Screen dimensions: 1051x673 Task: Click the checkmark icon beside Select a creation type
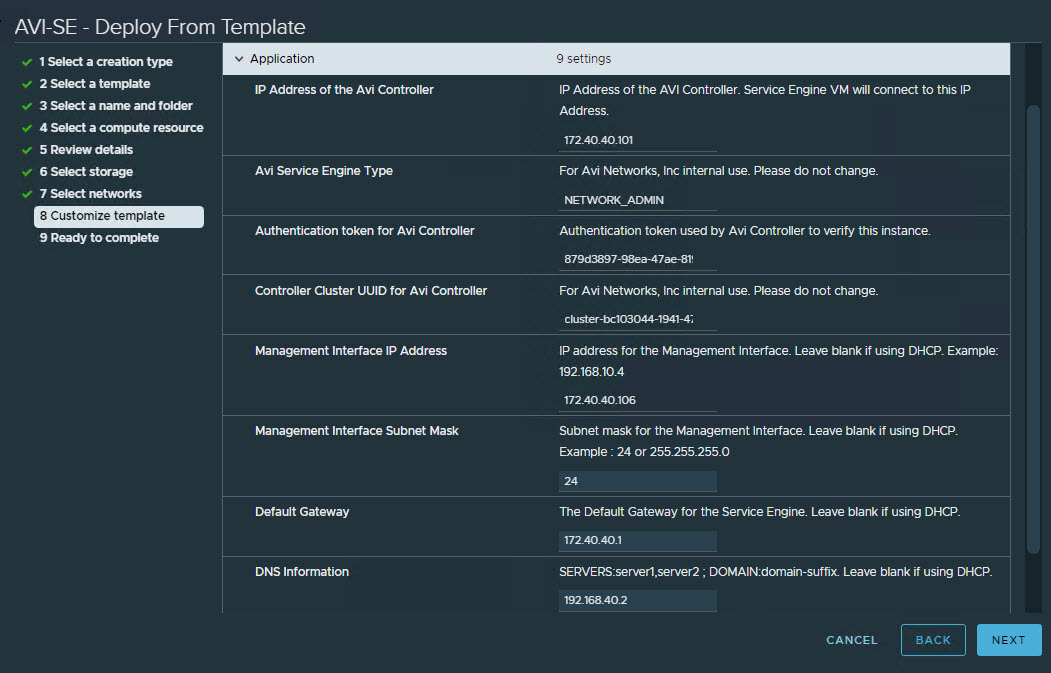pyautogui.click(x=27, y=62)
